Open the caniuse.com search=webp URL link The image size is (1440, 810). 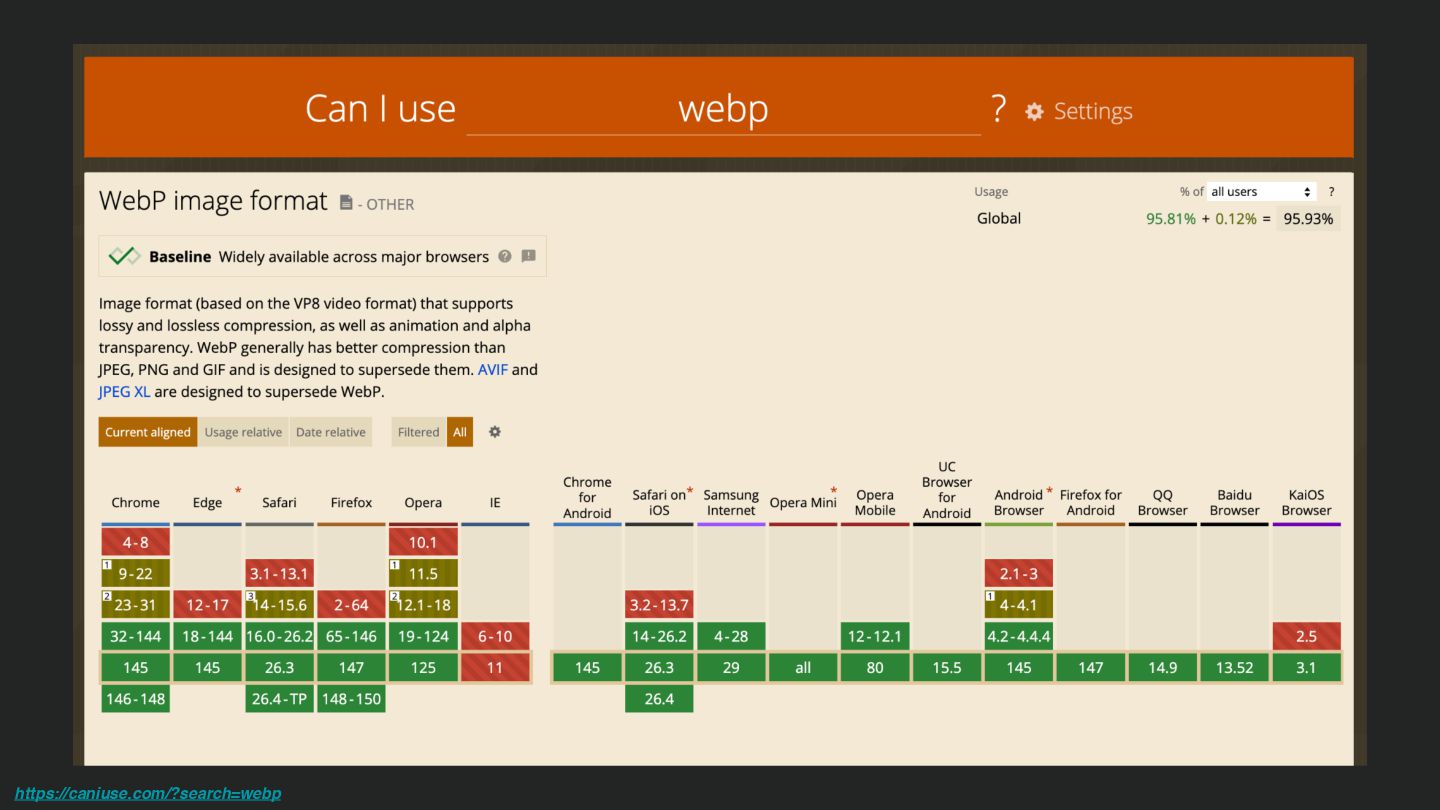point(148,793)
